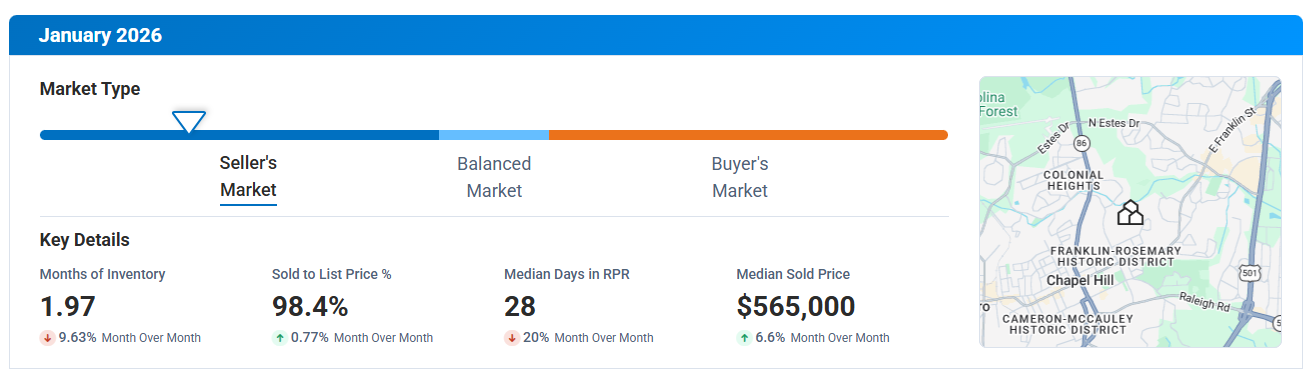
Task: Click the red down arrow beside 9.63%
Action: pos(47,338)
